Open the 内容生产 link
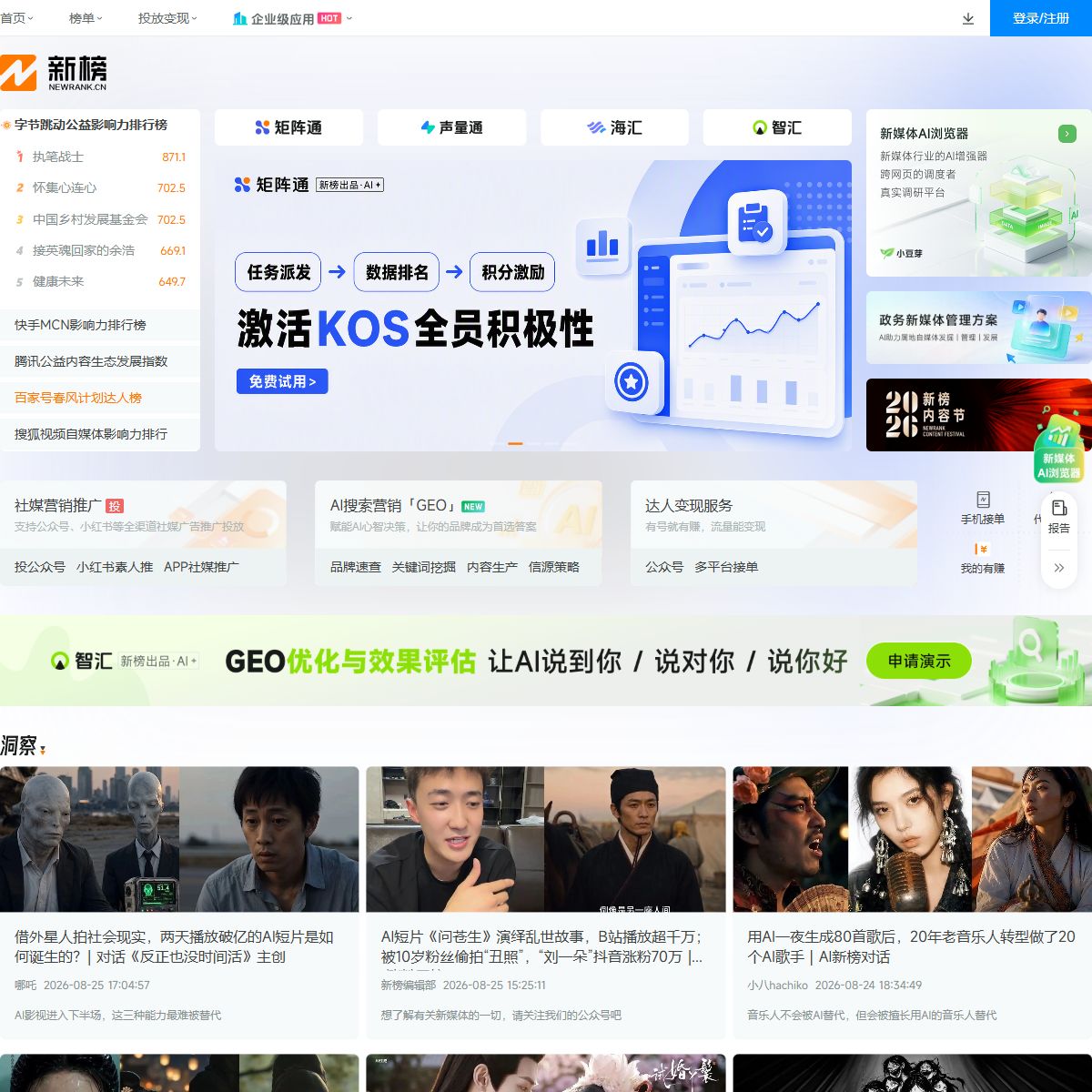This screenshot has width=1092, height=1092. (492, 567)
